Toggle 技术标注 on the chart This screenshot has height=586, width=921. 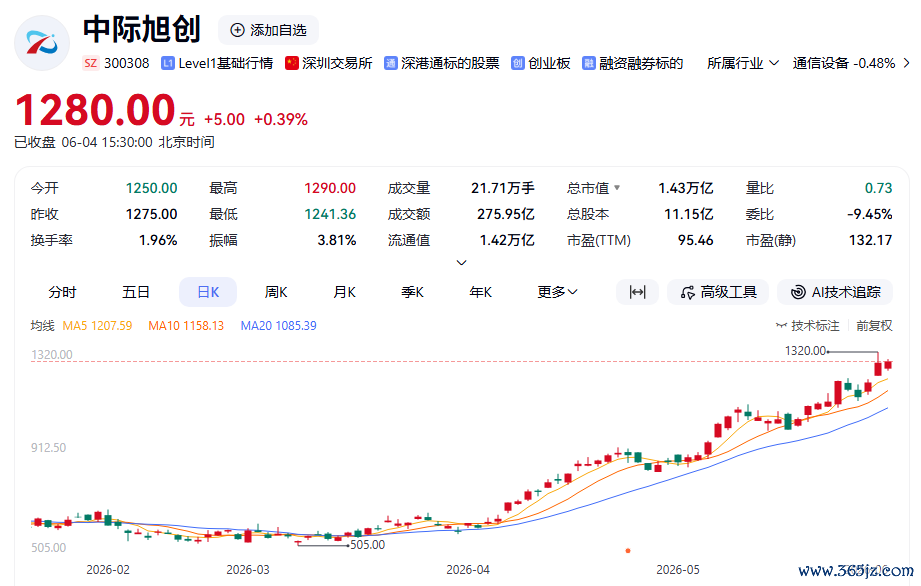[808, 325]
